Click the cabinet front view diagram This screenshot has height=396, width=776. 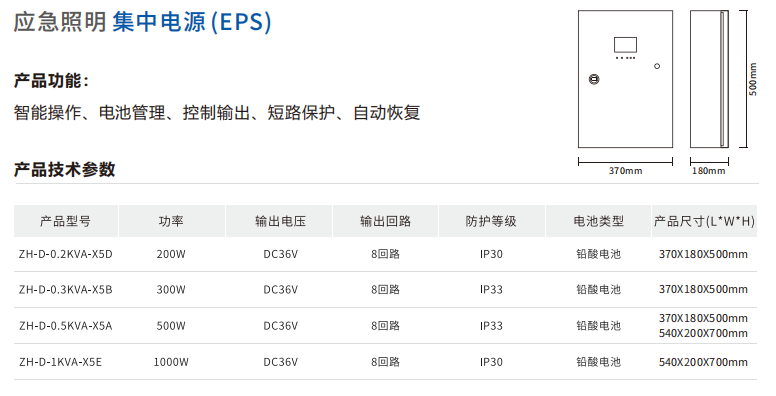coord(625,79)
